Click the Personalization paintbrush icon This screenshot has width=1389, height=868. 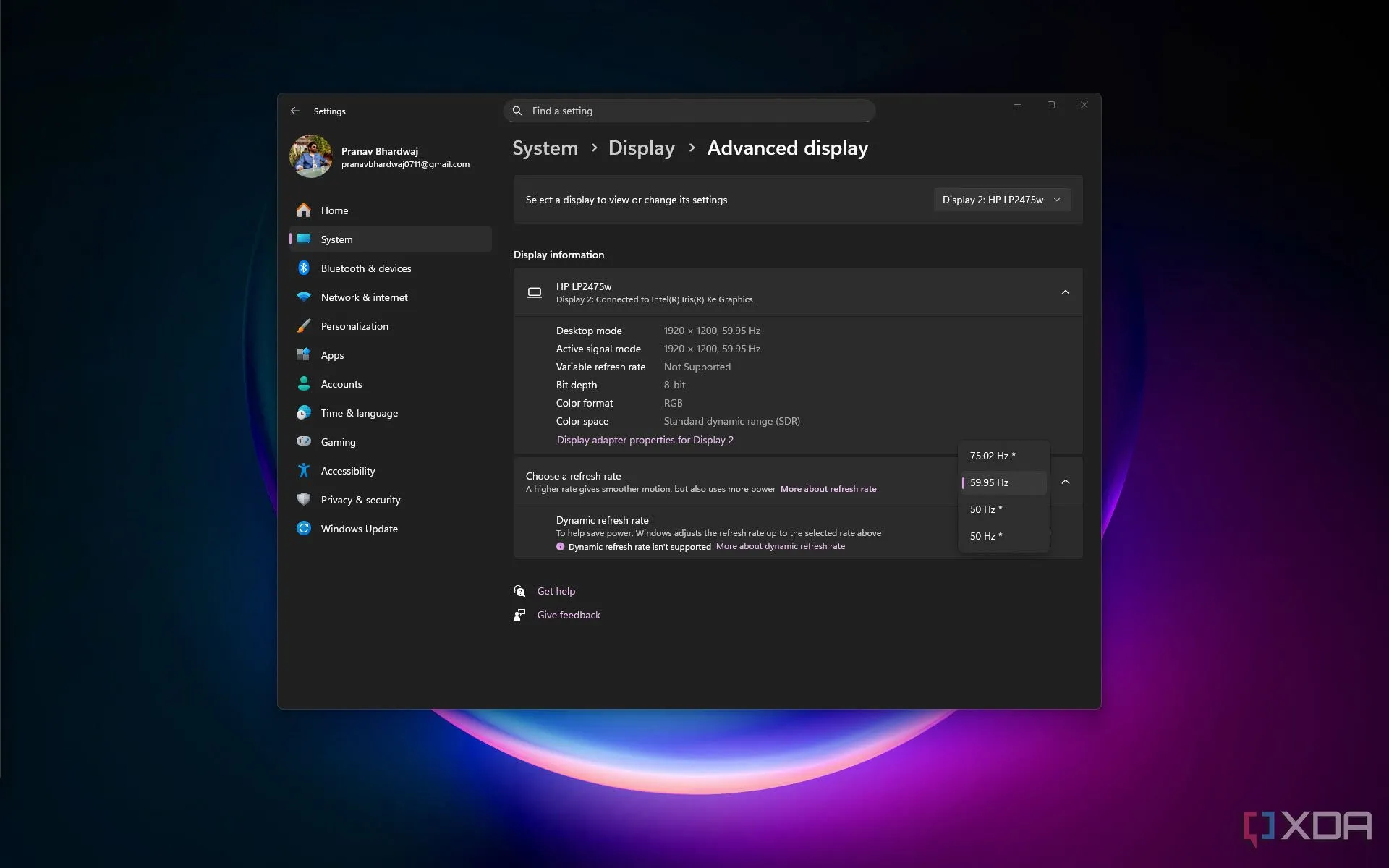click(304, 325)
